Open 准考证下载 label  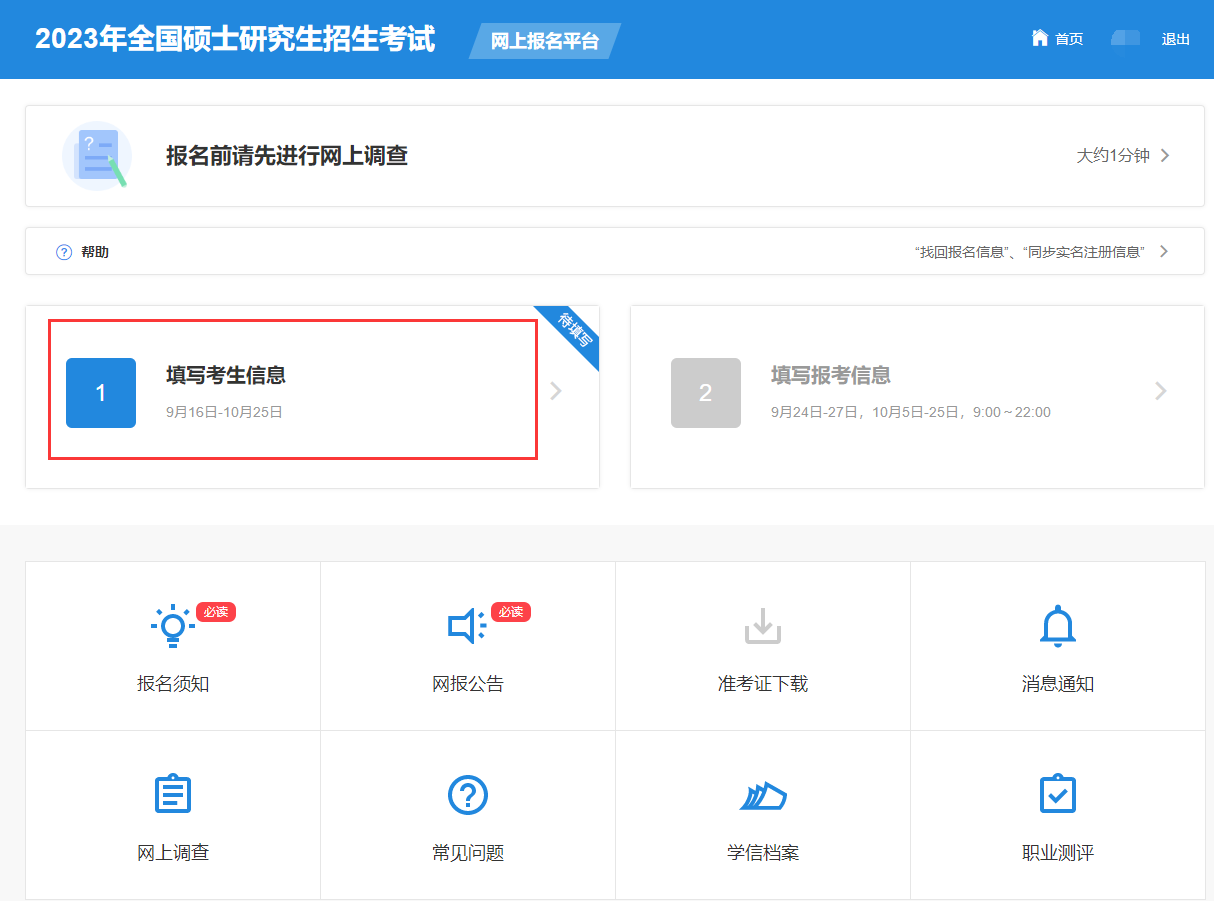click(x=763, y=684)
